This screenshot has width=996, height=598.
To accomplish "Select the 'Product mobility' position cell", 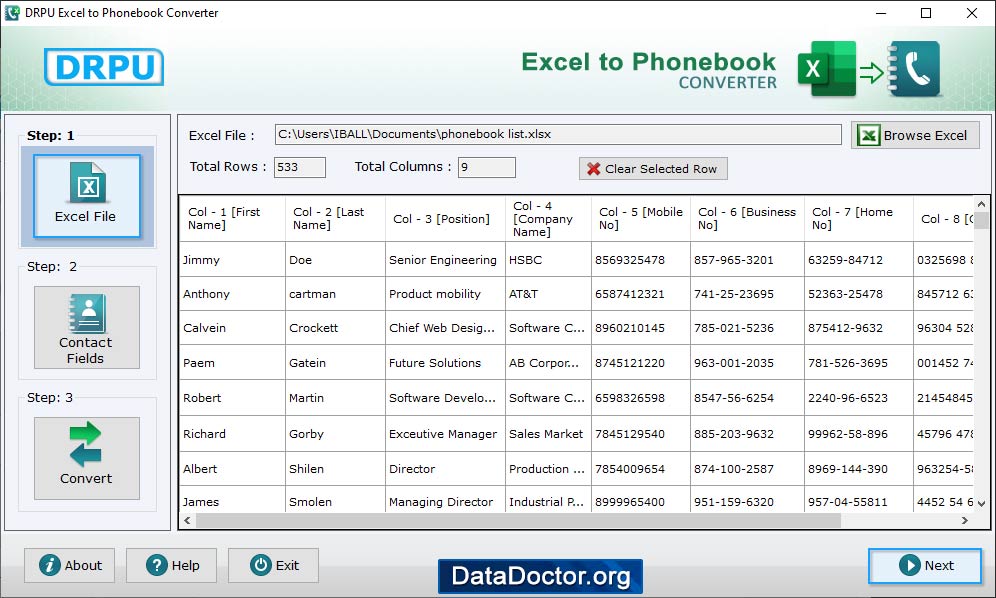I will click(x=445, y=294).
